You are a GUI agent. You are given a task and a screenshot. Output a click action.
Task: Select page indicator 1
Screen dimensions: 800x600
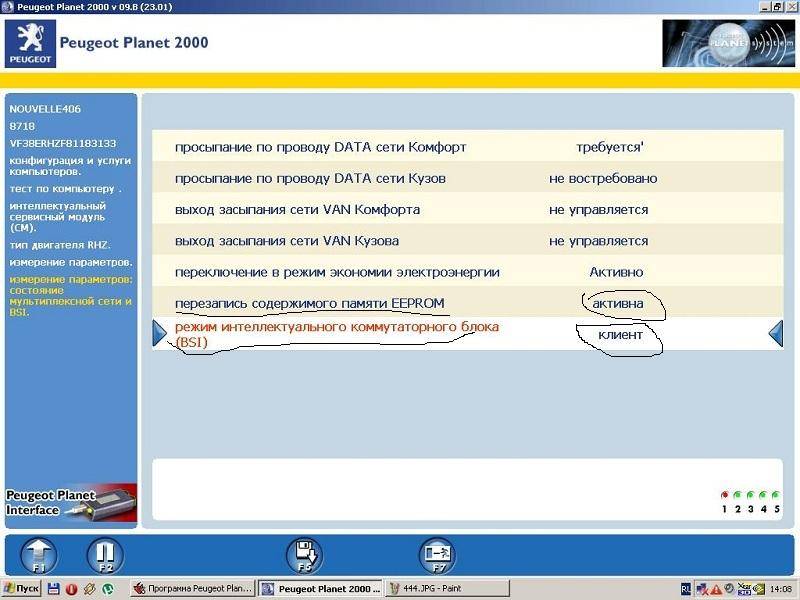pyautogui.click(x=724, y=495)
